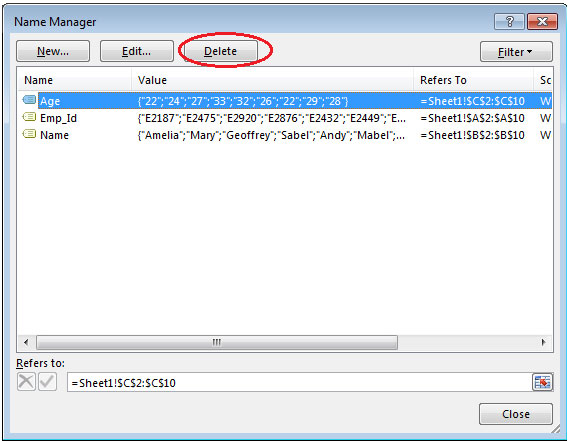Click the partially visible Sc column header
This screenshot has height=443, width=569.
click(544, 80)
